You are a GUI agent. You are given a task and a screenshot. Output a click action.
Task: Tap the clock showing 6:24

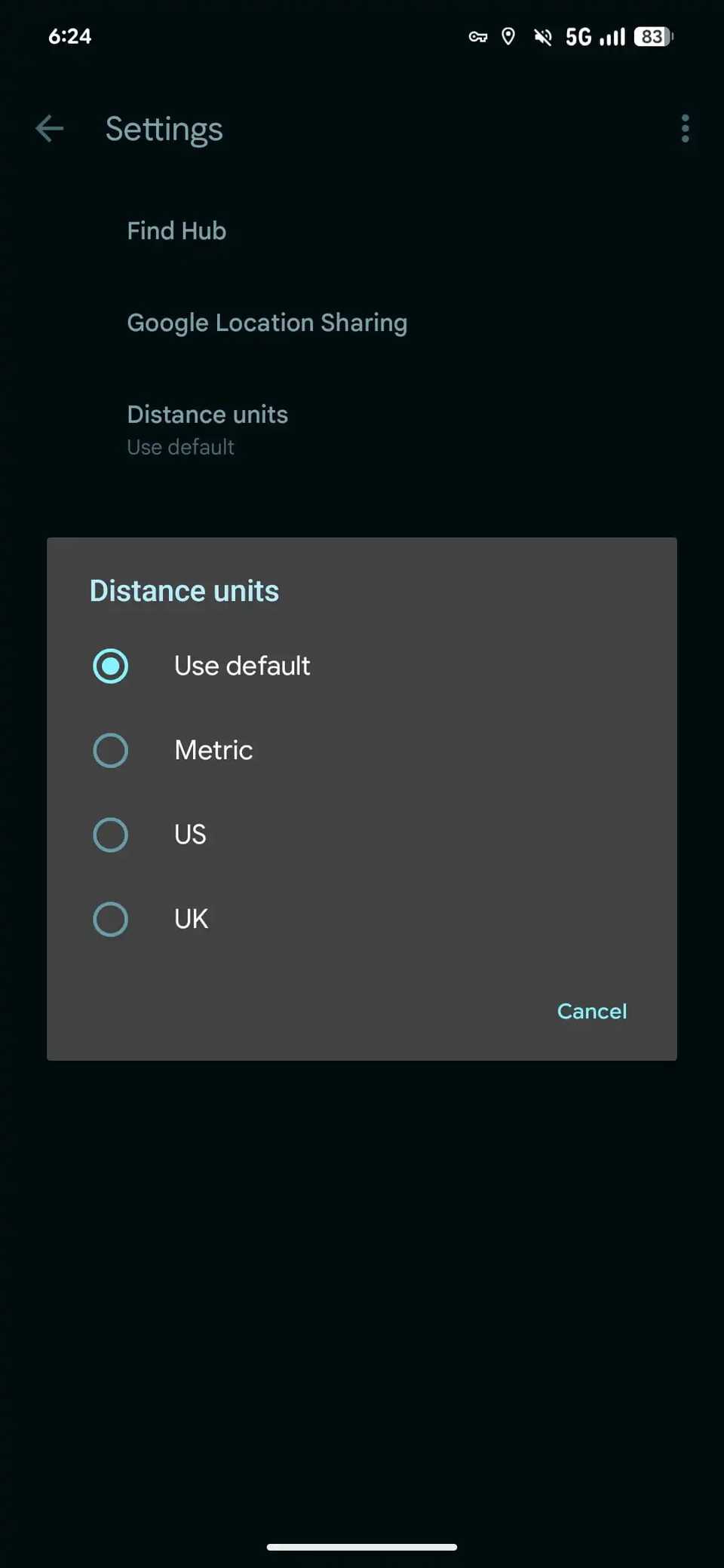69,35
